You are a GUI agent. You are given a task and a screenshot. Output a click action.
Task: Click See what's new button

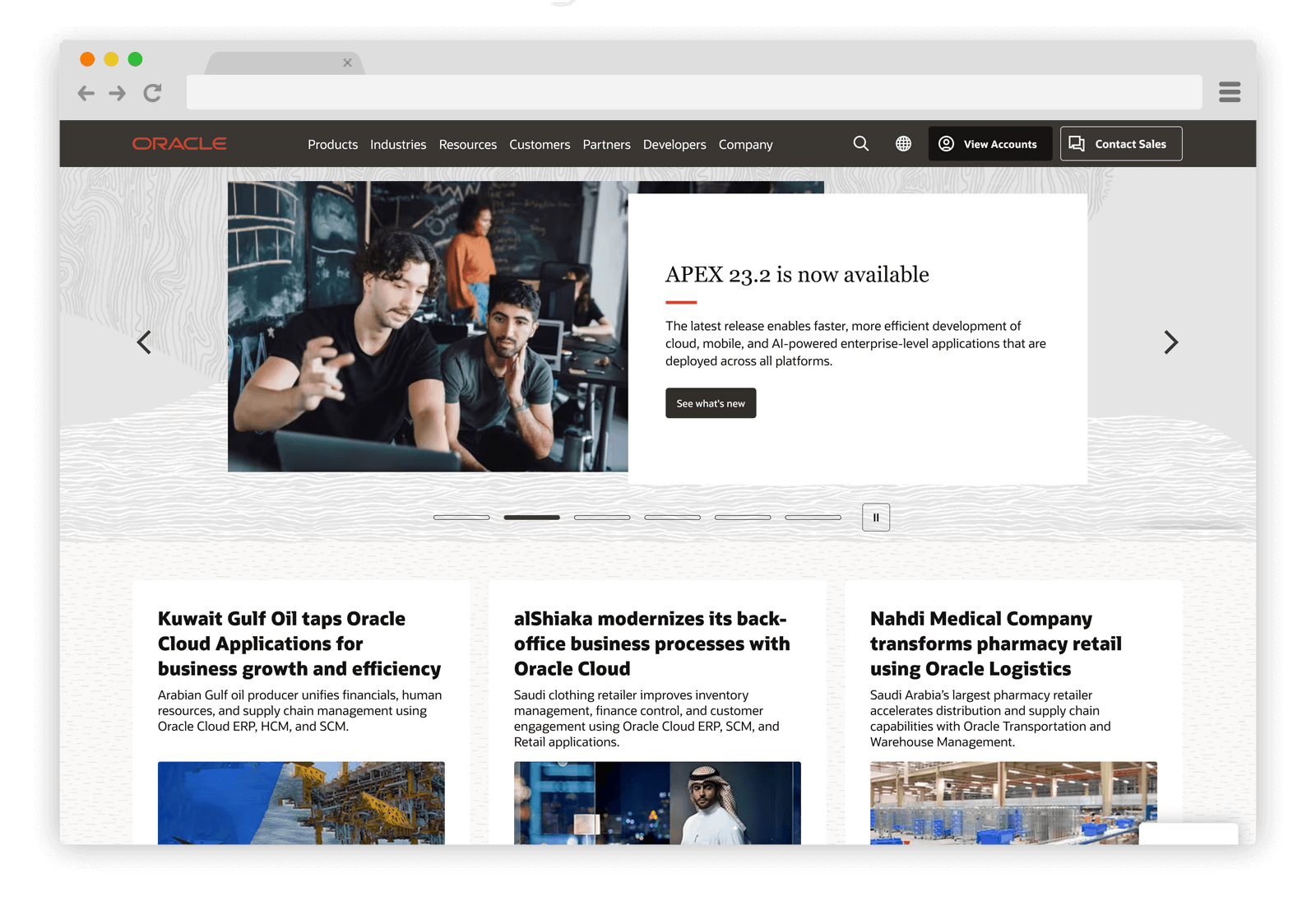pyautogui.click(x=711, y=403)
